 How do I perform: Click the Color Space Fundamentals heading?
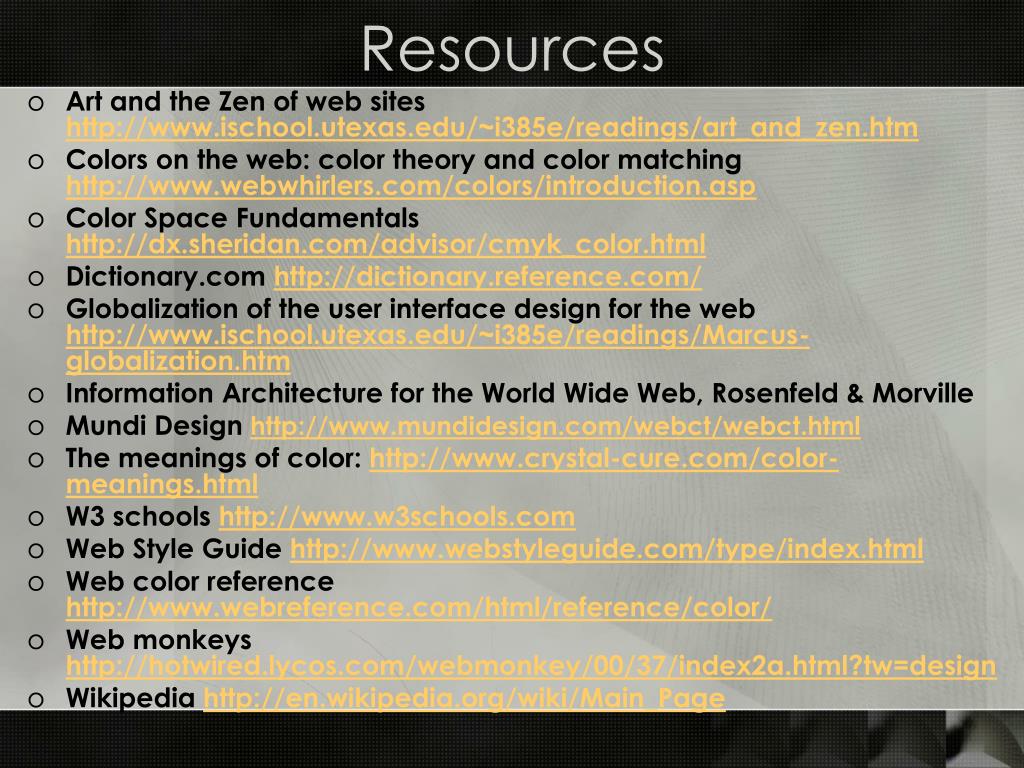pyautogui.click(x=242, y=219)
